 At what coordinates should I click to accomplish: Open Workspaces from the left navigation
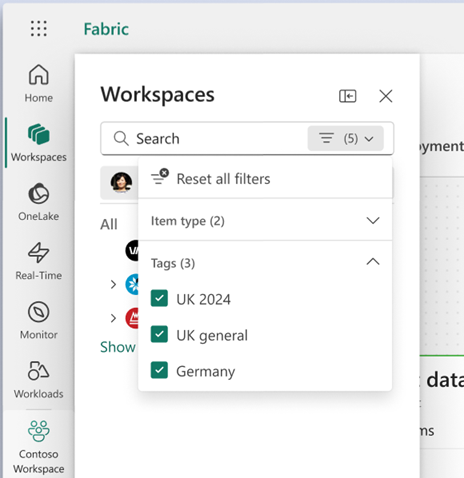(39, 143)
